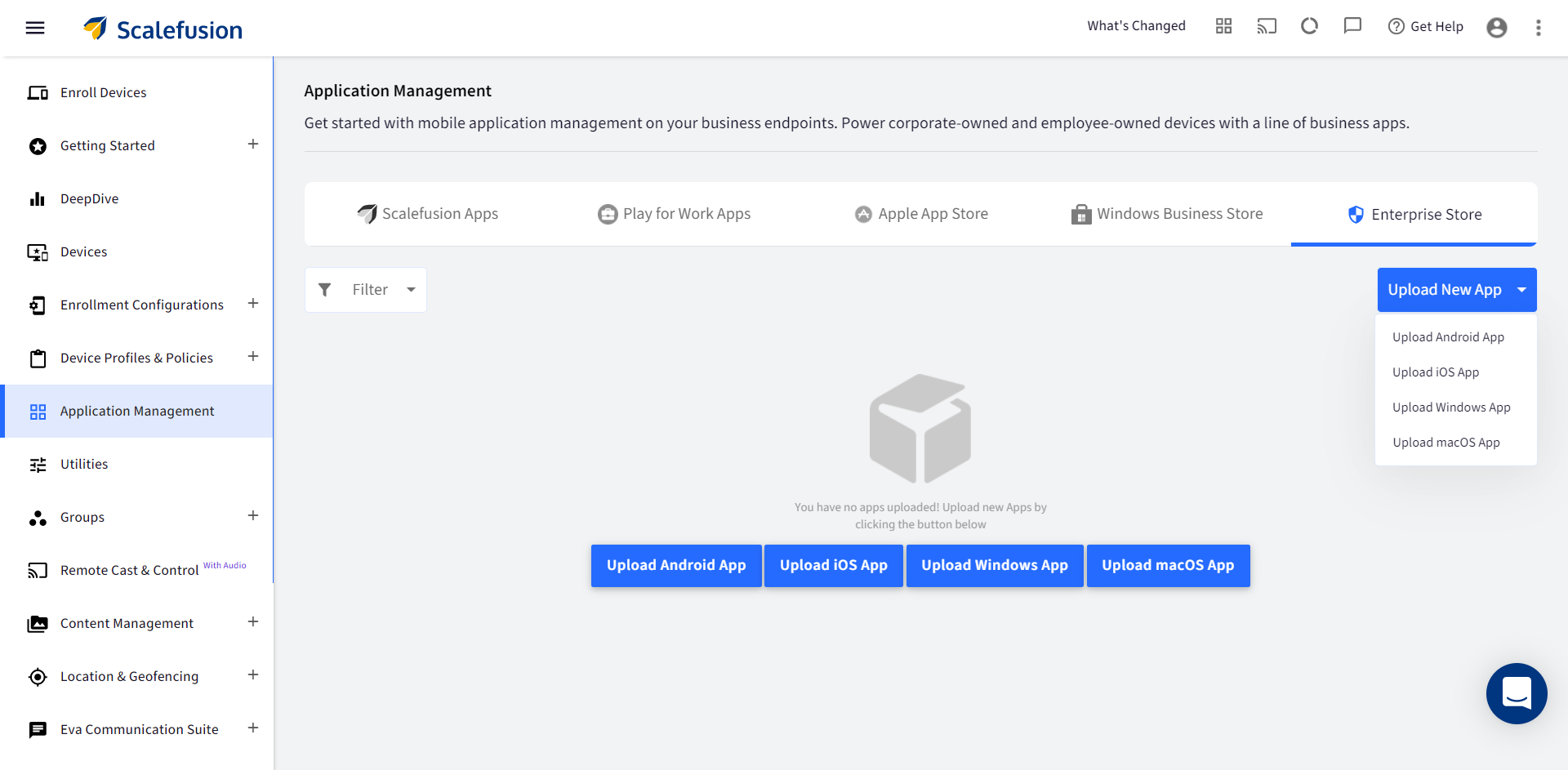Screen dimensions: 1568x770
Task: Switch to the Play for Work Apps tab
Action: tap(675, 214)
